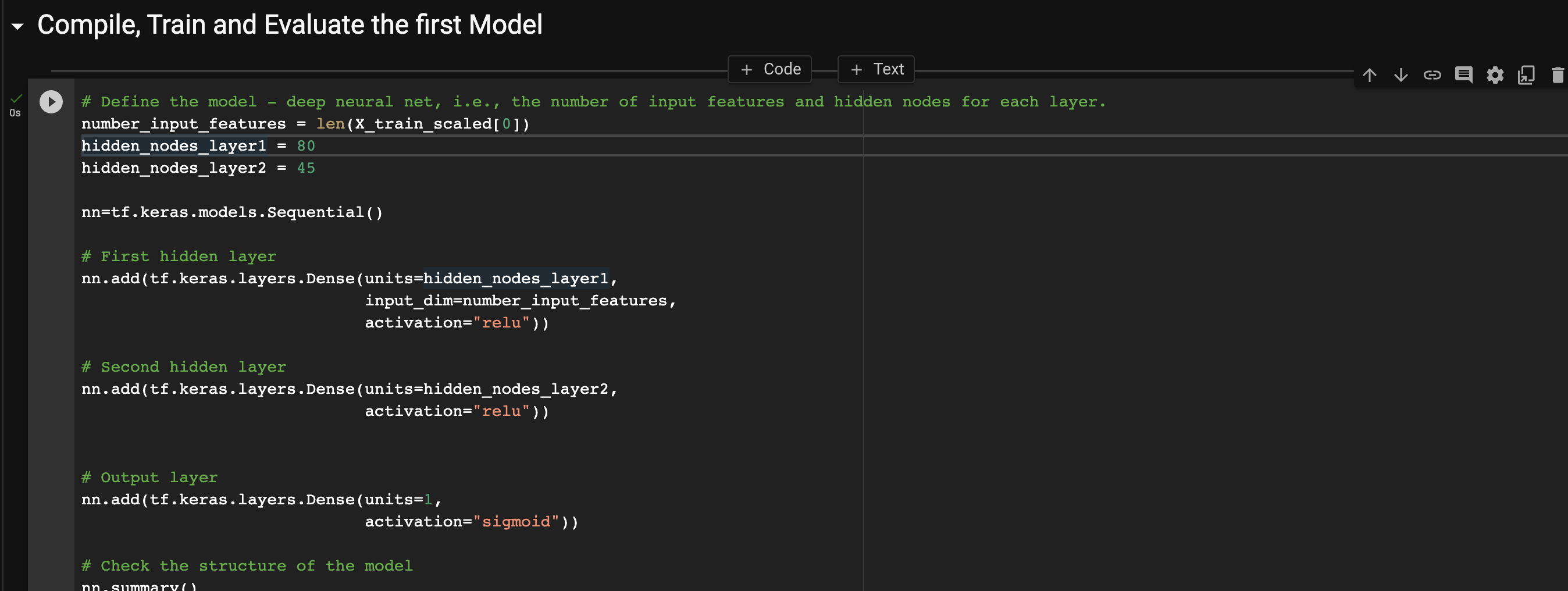Click the 0s execution time label

[15, 113]
